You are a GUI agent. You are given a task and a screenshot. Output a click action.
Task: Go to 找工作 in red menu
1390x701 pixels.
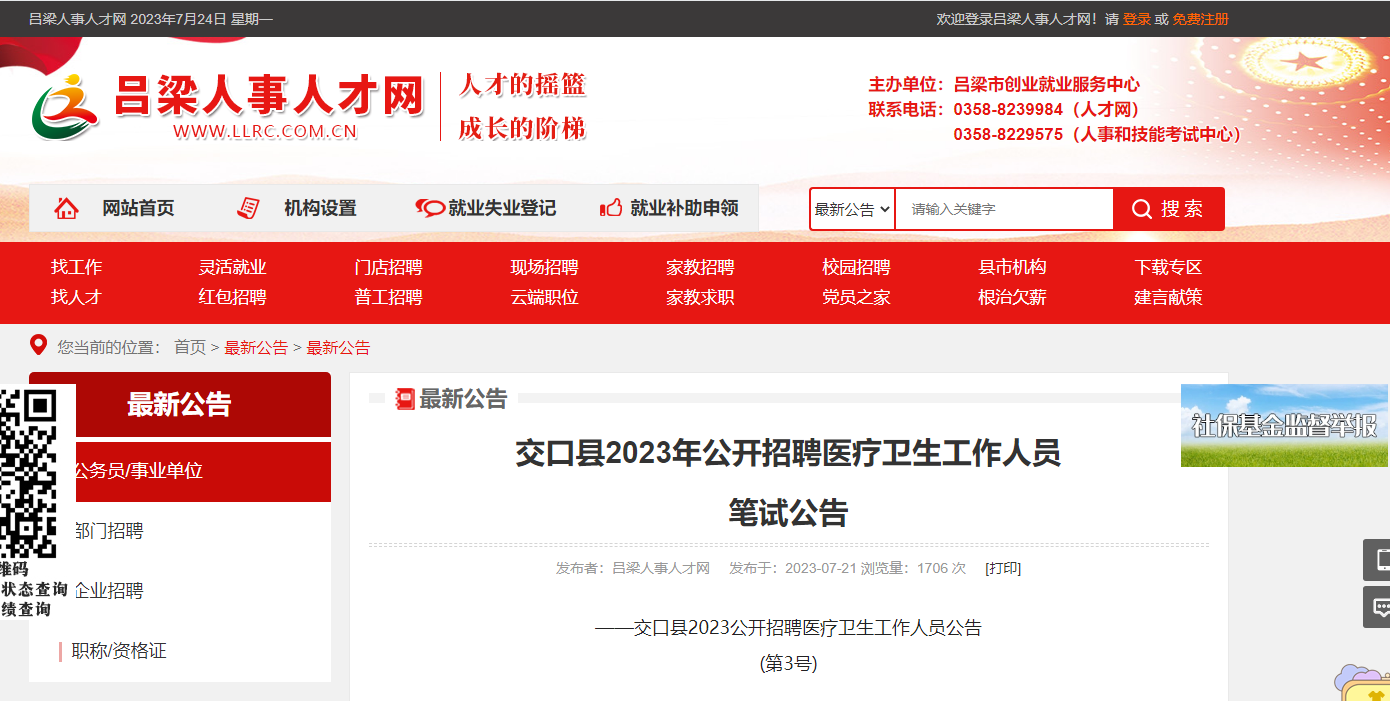[x=77, y=267]
